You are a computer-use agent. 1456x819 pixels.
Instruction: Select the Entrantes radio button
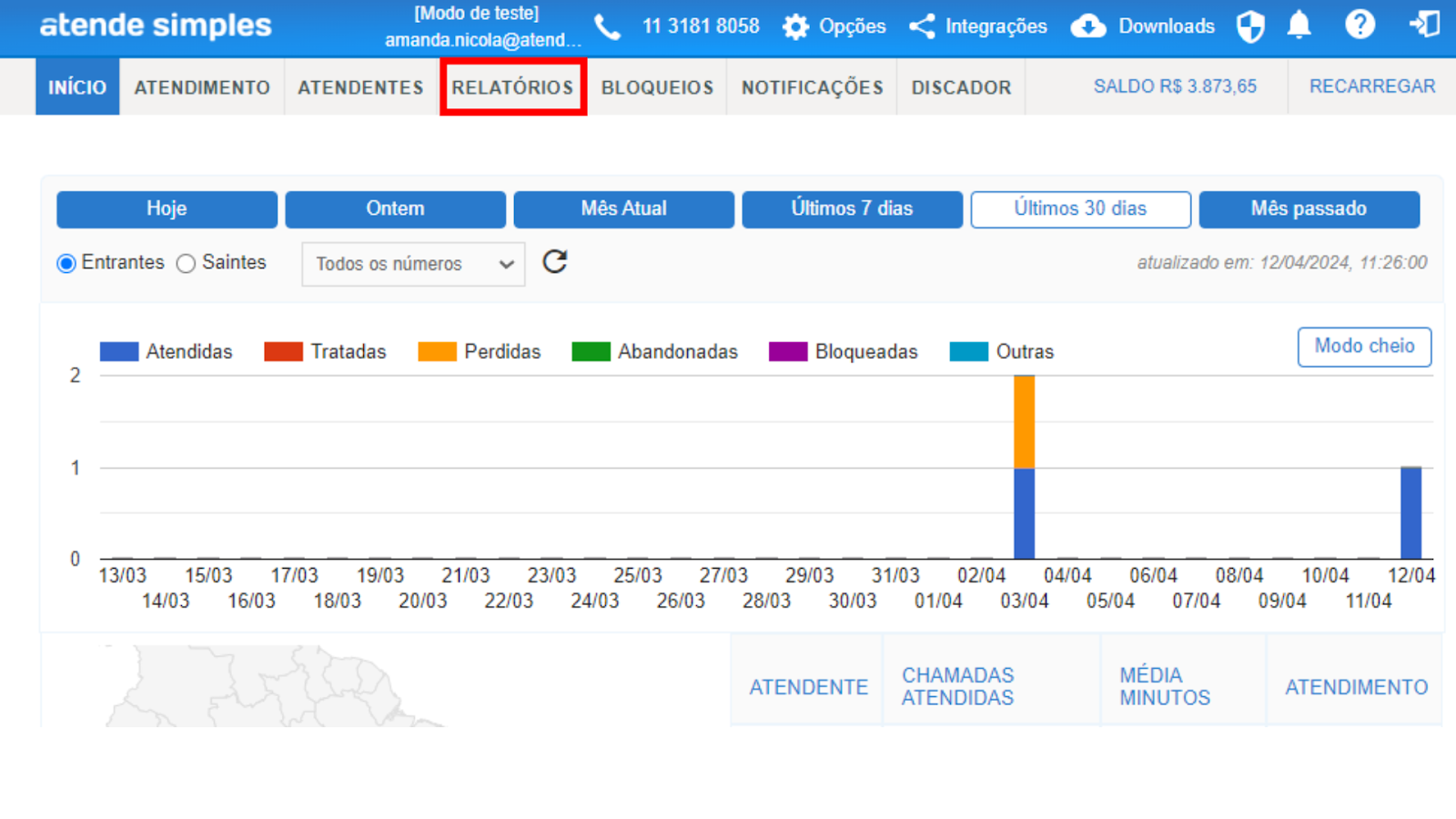click(66, 264)
